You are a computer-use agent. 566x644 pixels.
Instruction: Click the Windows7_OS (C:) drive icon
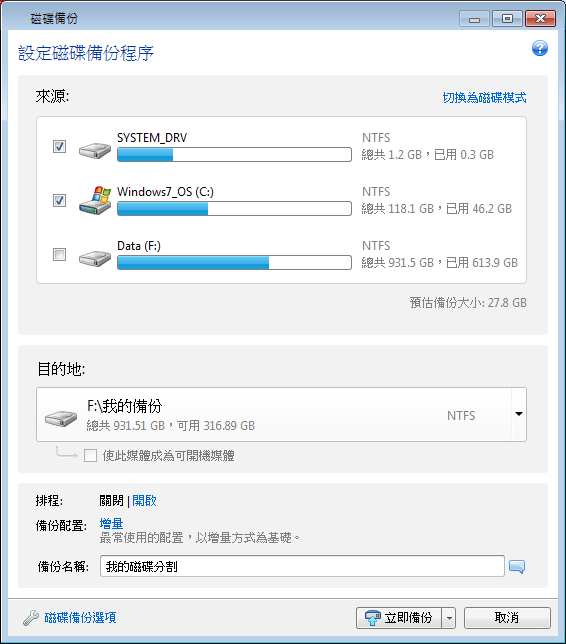(x=95, y=200)
